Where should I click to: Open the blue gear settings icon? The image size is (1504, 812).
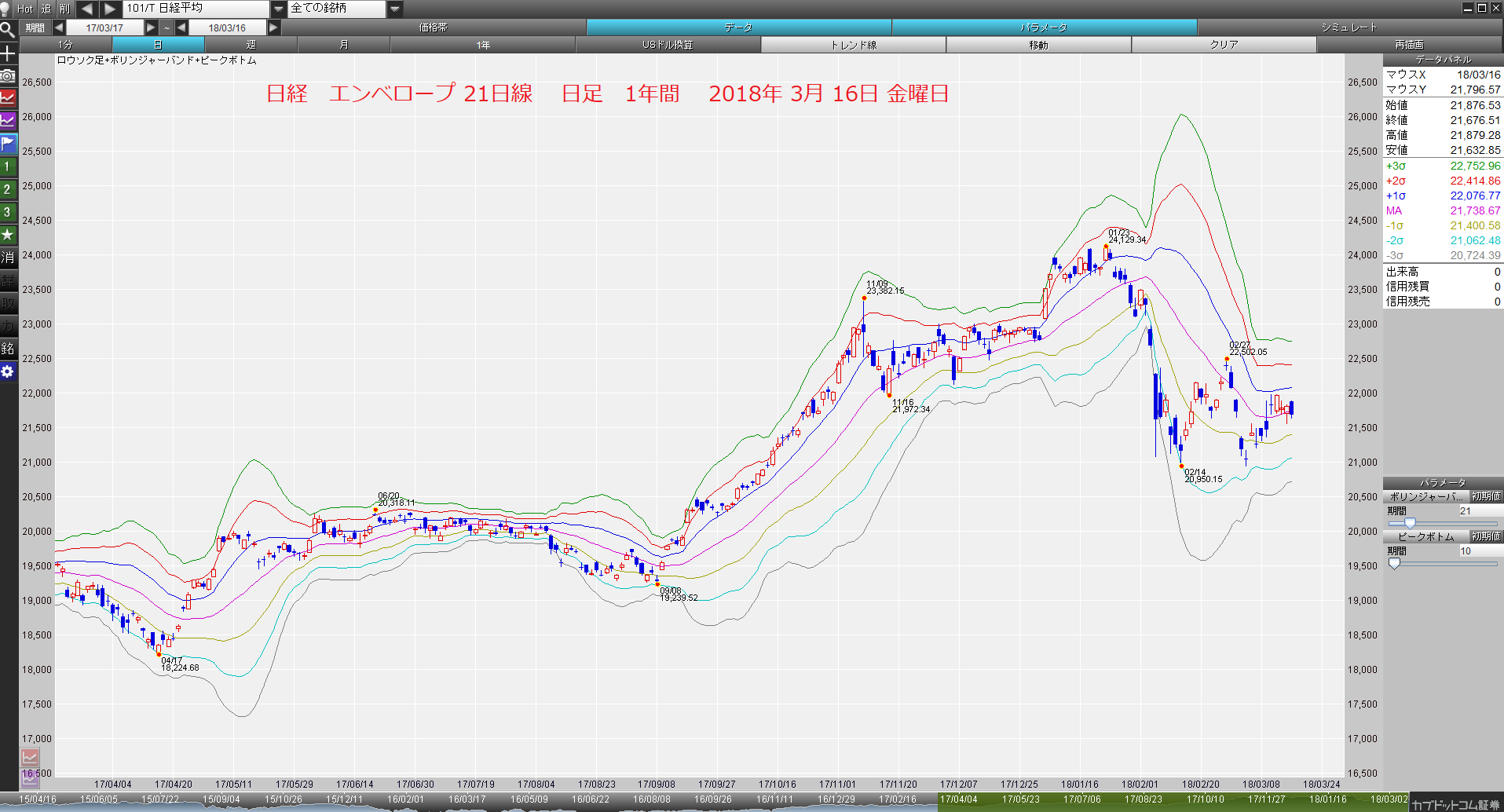click(8, 371)
